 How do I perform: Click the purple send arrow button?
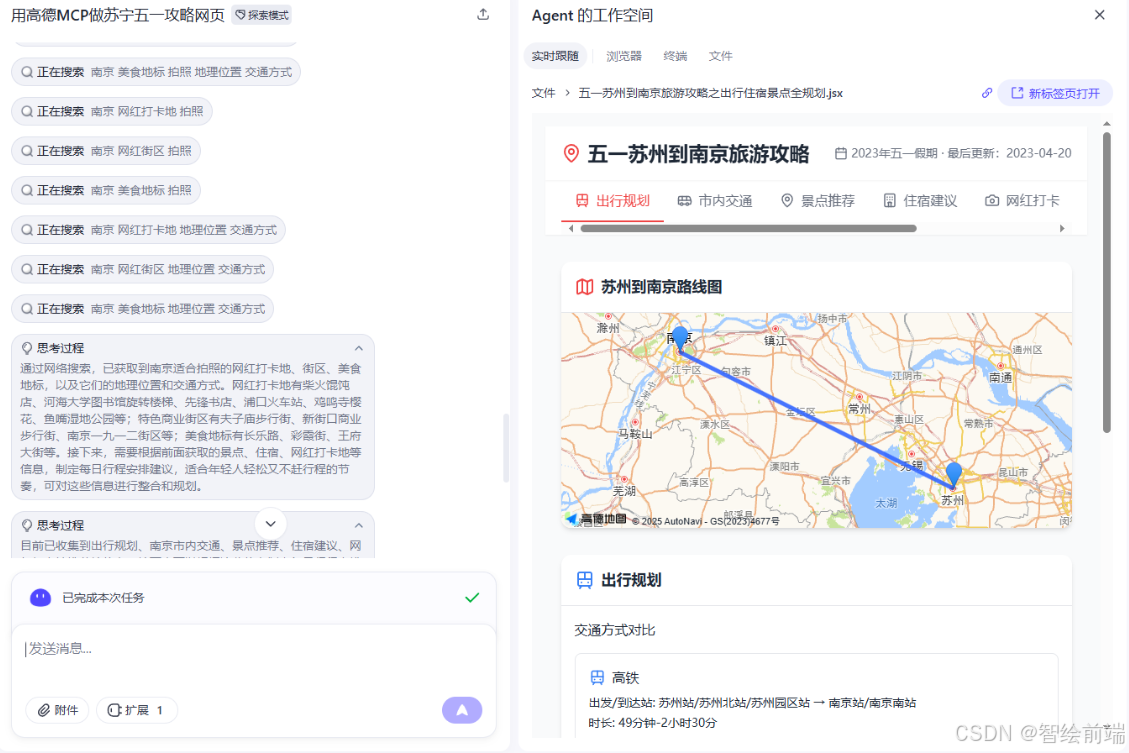462,711
